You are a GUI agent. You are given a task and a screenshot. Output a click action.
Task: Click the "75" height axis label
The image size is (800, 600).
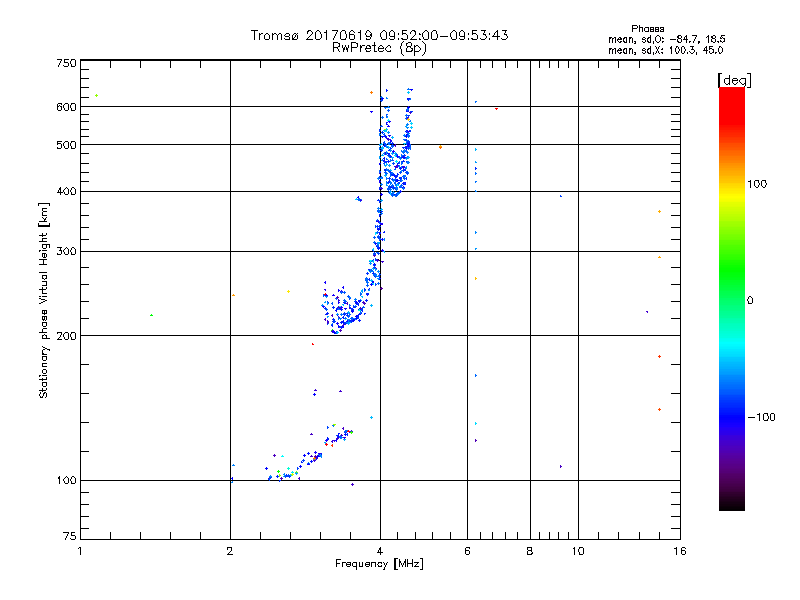pyautogui.click(x=70, y=536)
